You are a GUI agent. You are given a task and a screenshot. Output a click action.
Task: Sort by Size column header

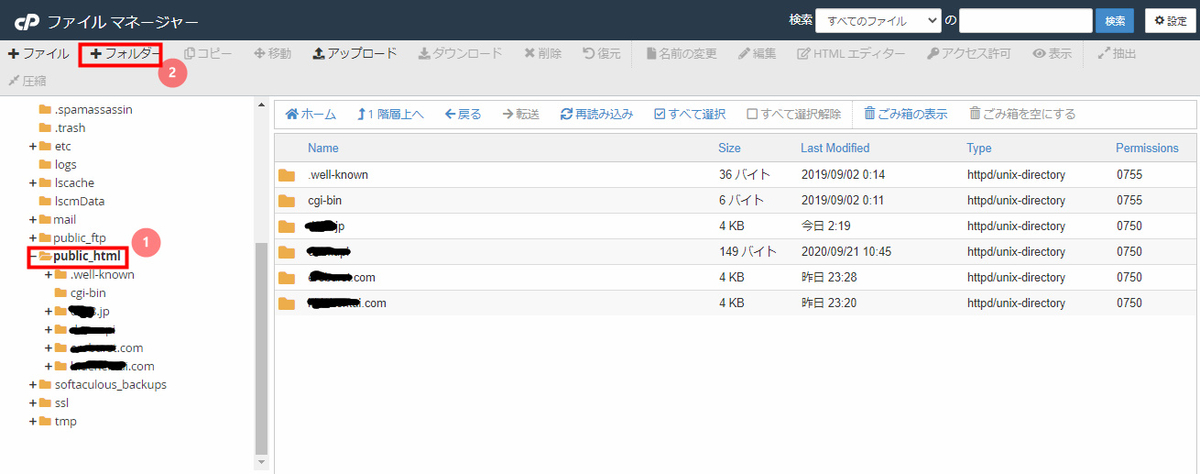point(729,148)
